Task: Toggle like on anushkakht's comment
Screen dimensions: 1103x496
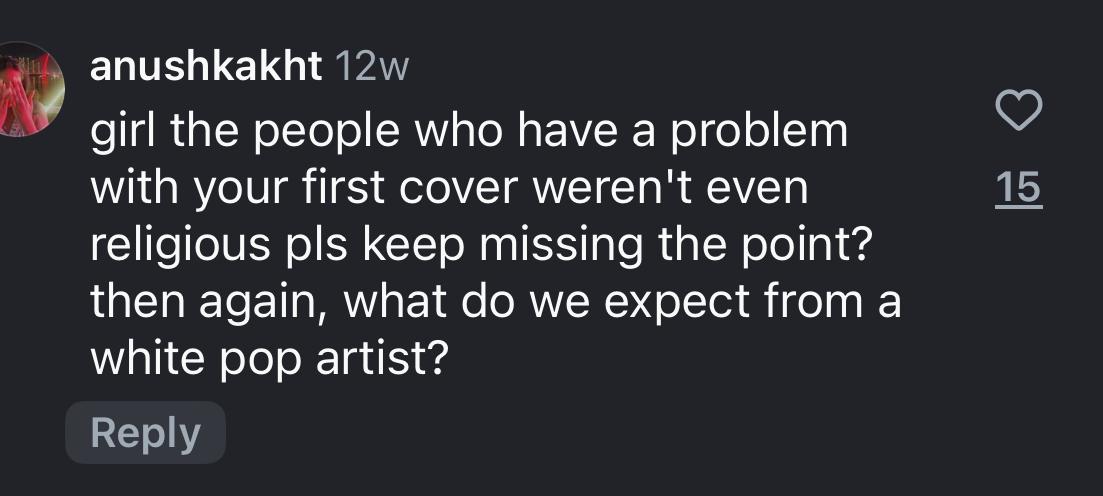Action: coord(1018,111)
